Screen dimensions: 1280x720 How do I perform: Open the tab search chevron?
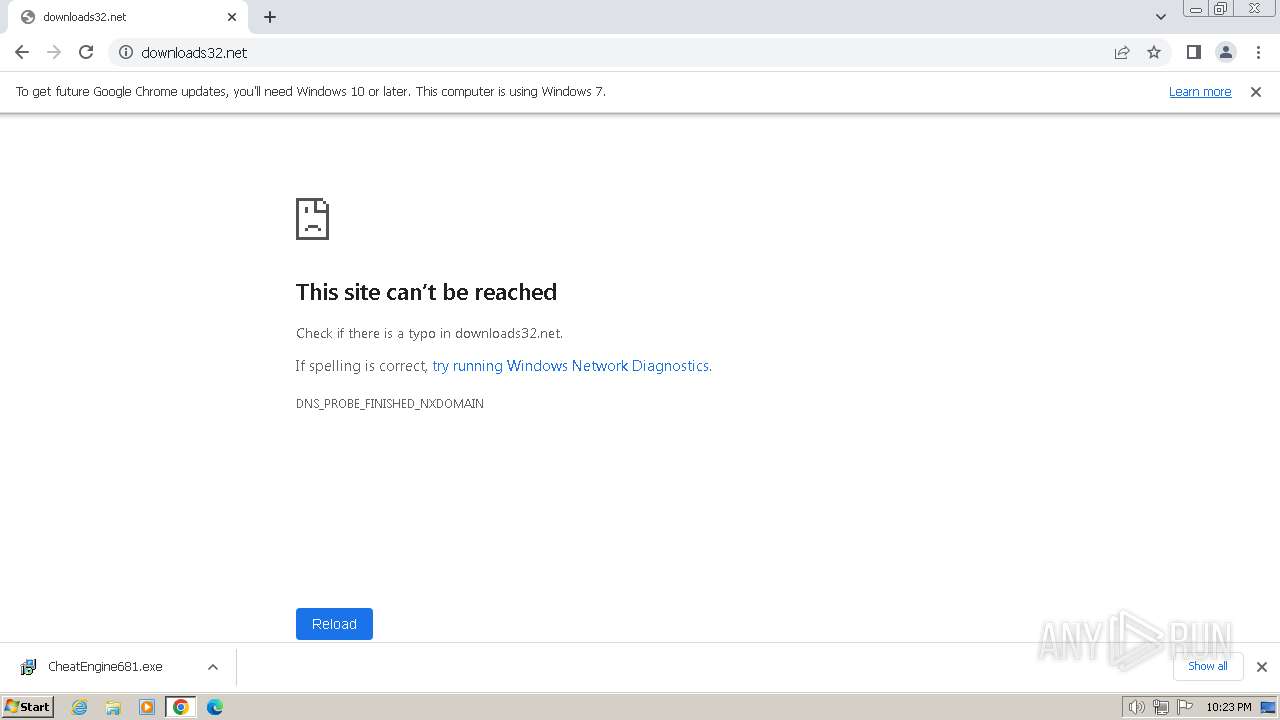pyautogui.click(x=1160, y=17)
